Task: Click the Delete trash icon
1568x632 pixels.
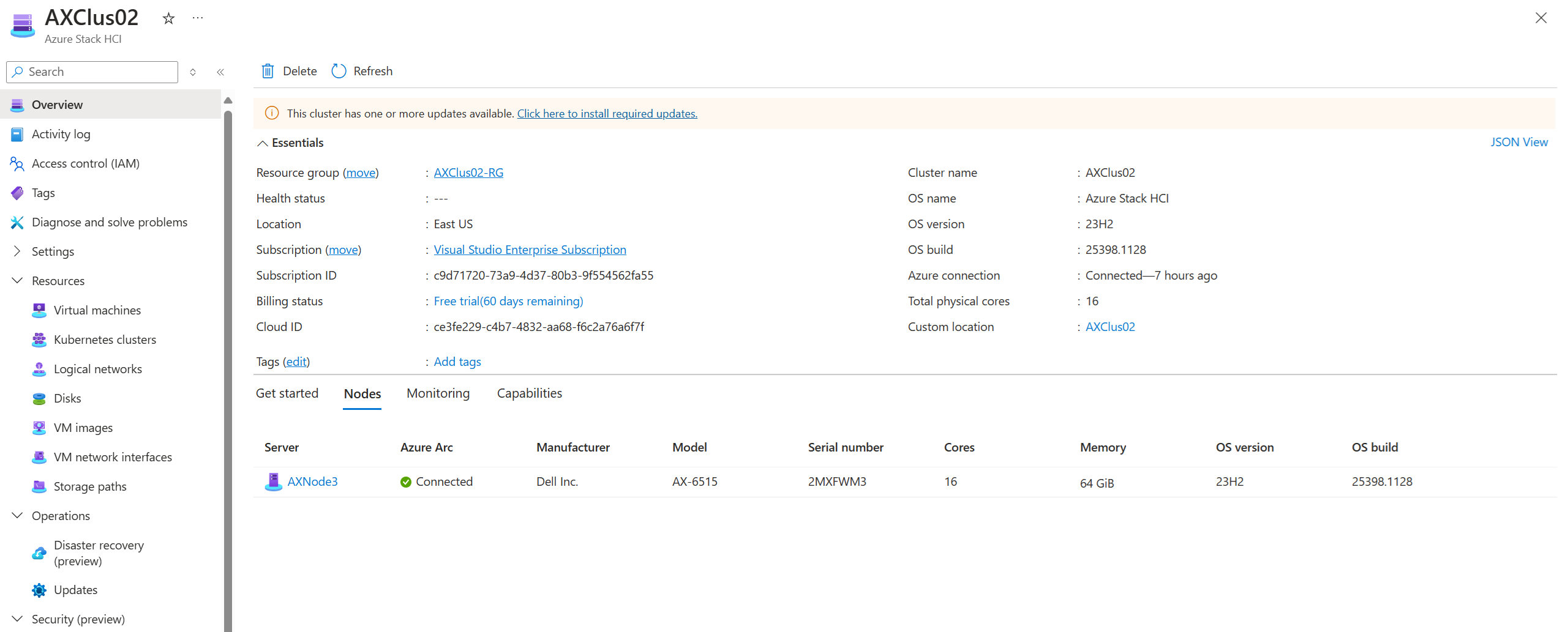Action: (x=268, y=71)
